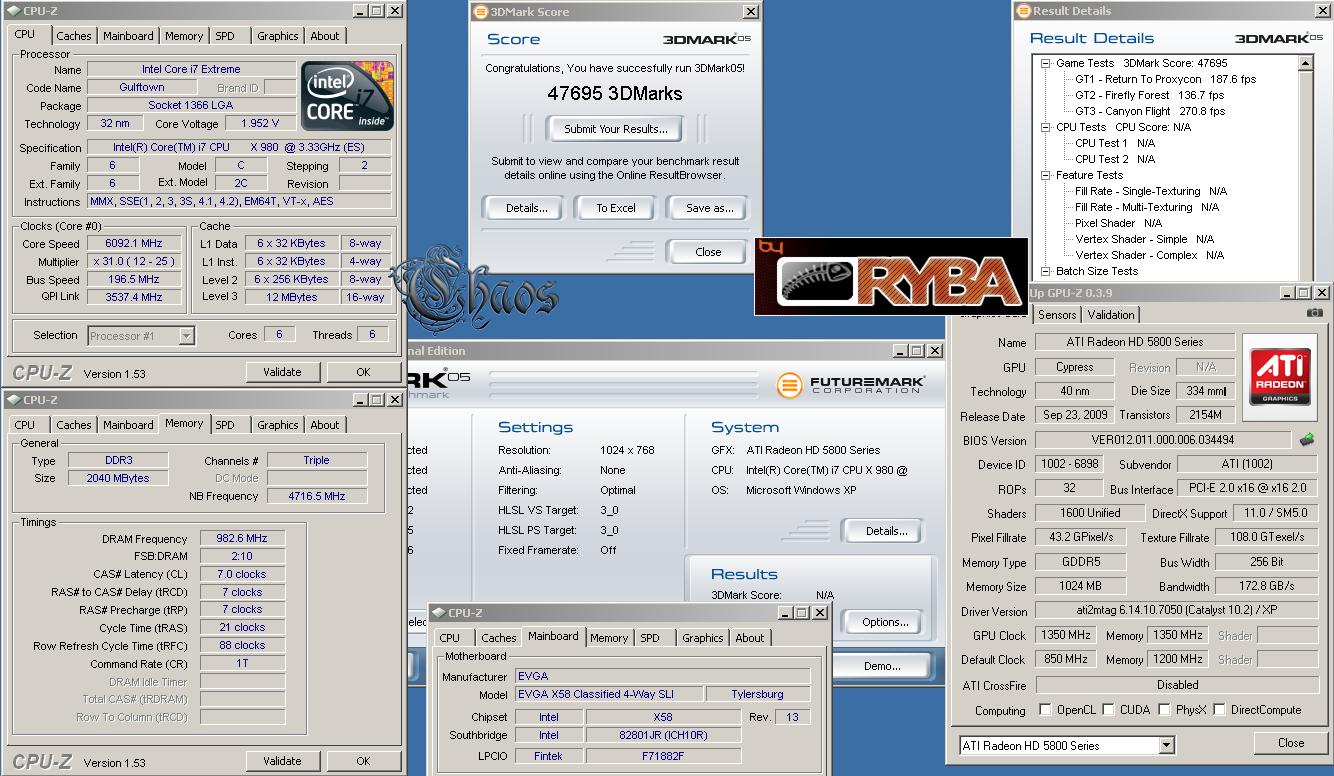Click the DRAM Frequency value 982.6 MHz

pyautogui.click(x=242, y=539)
